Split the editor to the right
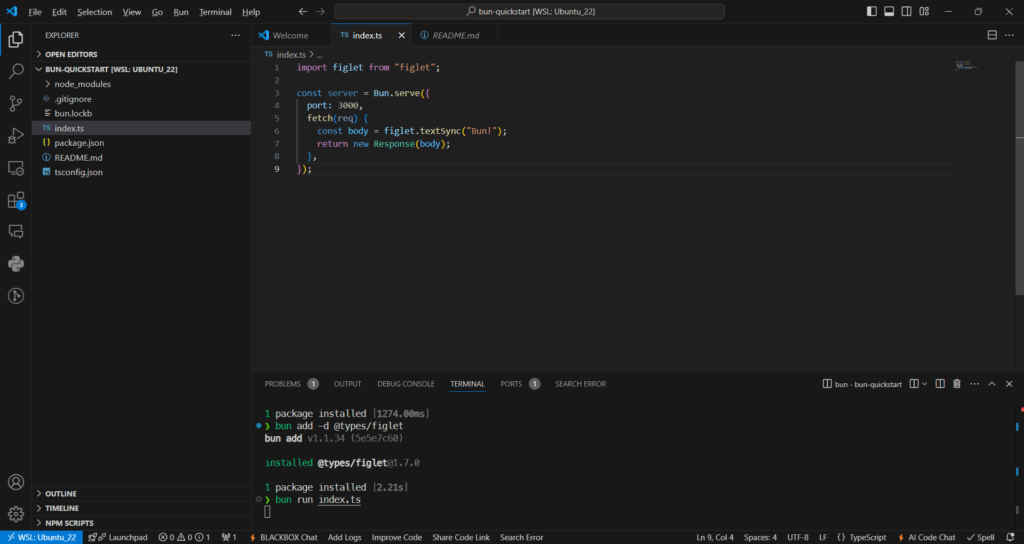Screen dimensions: 1024x544 pos(991,35)
